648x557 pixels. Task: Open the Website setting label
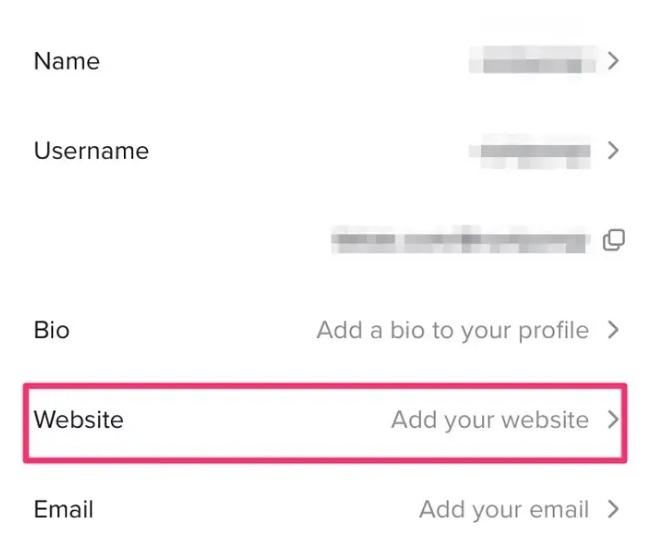pos(79,420)
